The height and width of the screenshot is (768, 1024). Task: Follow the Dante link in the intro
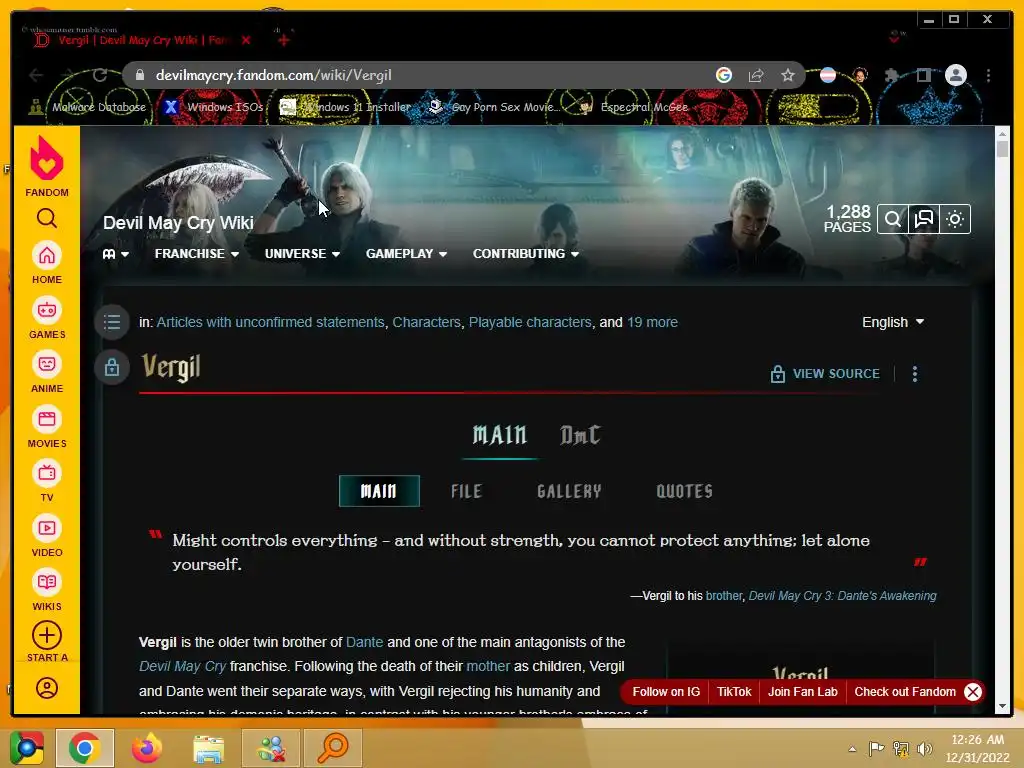(364, 642)
